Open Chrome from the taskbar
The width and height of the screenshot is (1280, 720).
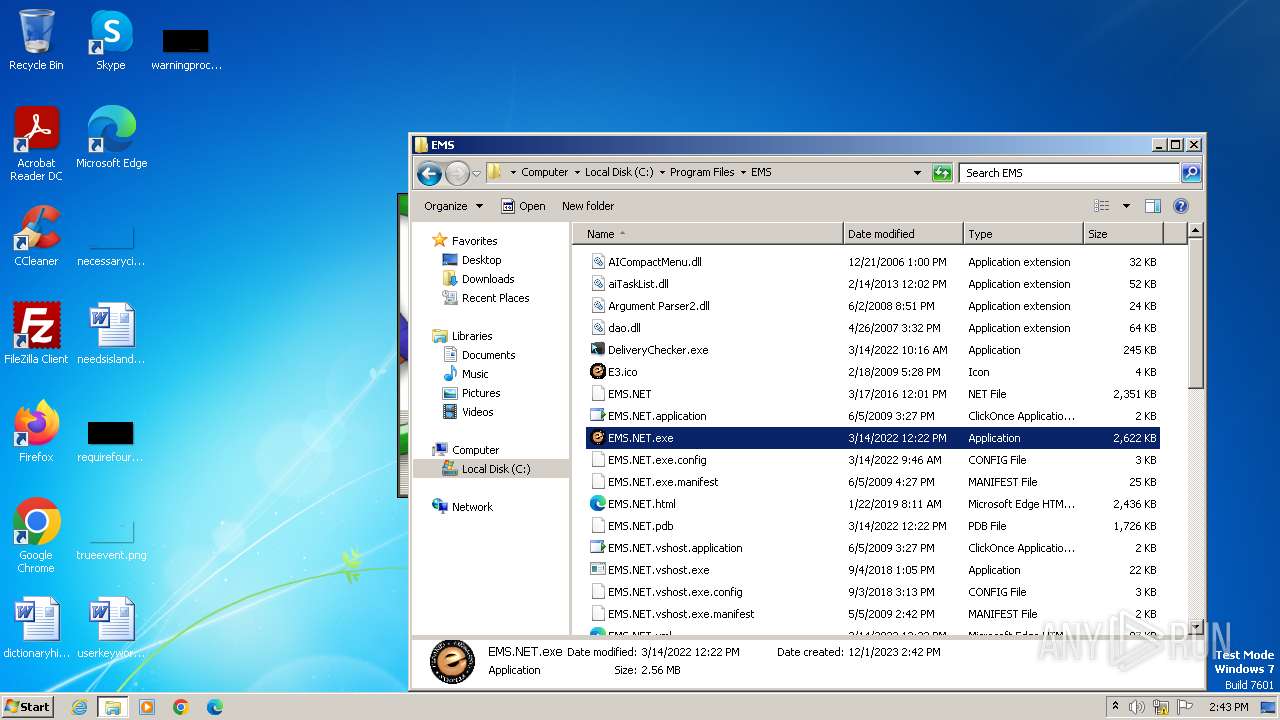click(x=181, y=707)
